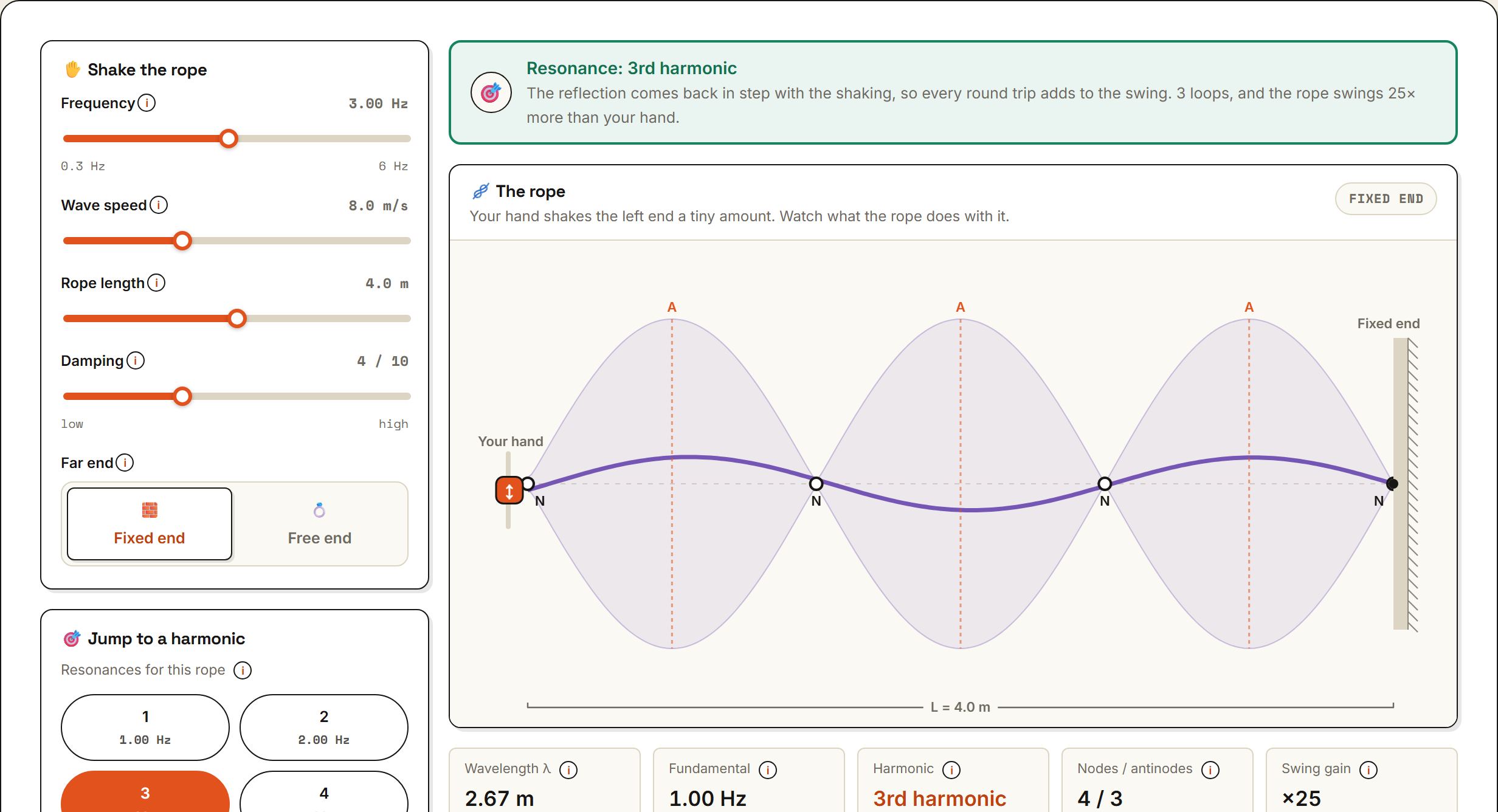
Task: Jump to harmonic 4
Action: 324,791
